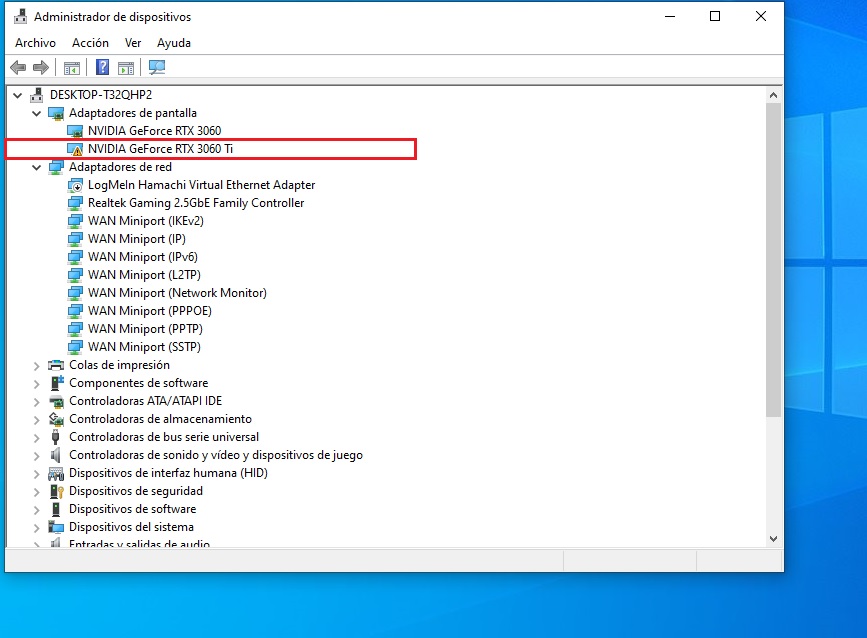Click the Controladoras de almacenamiento icon
The image size is (867, 638).
56,419
